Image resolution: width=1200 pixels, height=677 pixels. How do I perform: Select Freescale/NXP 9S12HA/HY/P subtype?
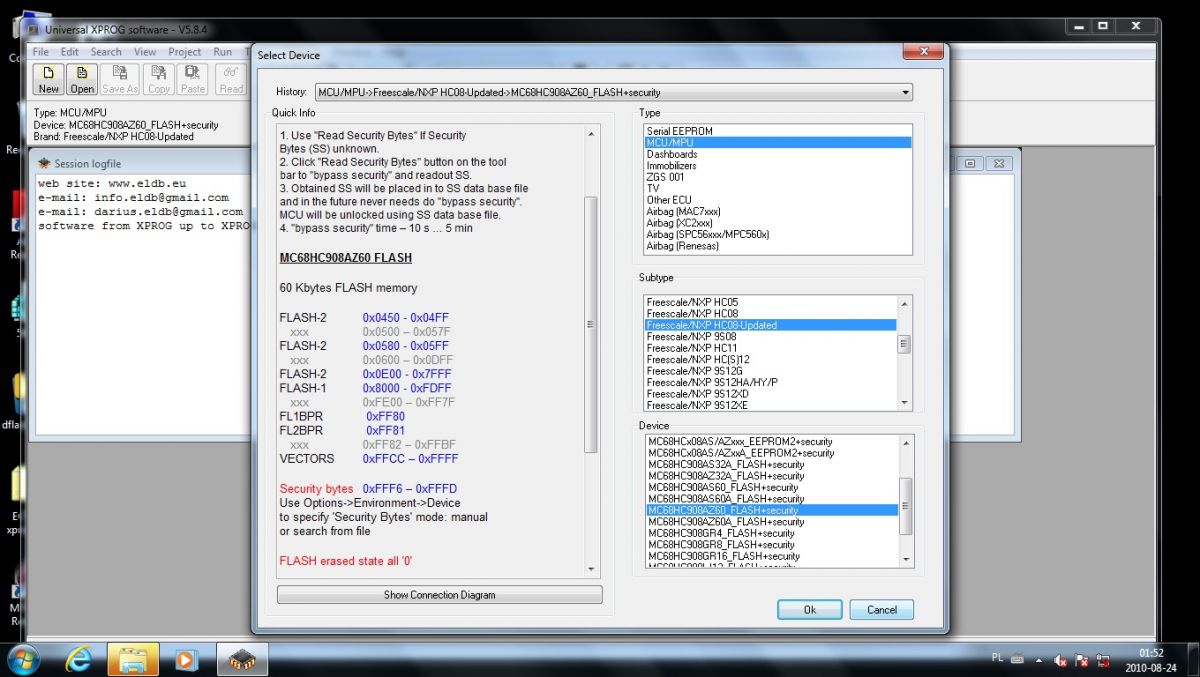coord(770,382)
